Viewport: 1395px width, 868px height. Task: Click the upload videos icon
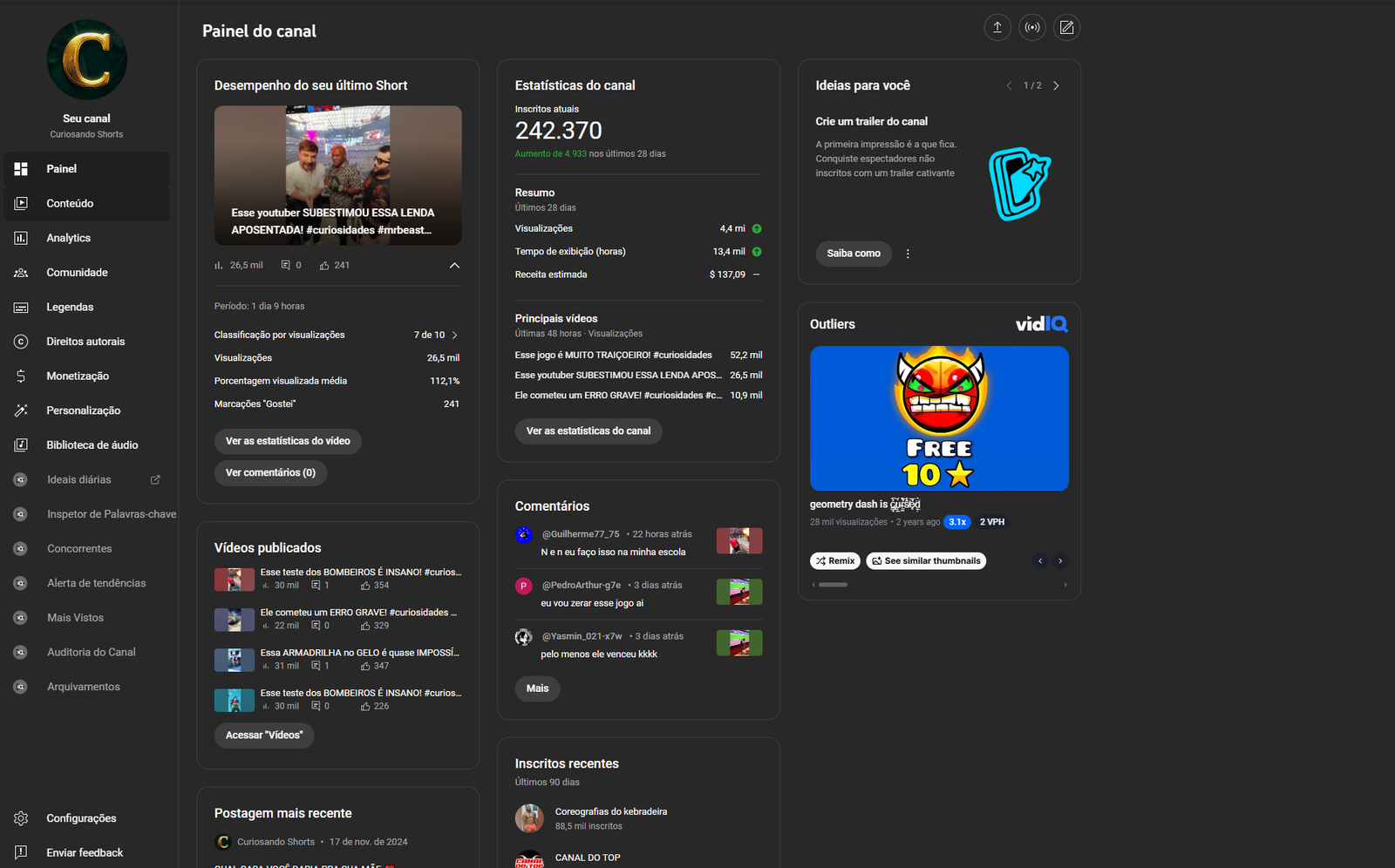(997, 27)
